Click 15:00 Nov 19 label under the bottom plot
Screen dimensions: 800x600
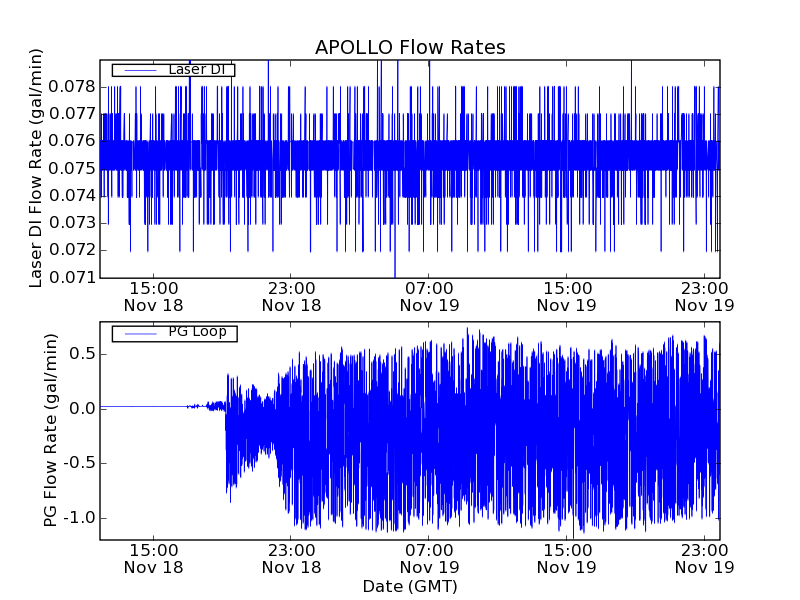coord(567,558)
